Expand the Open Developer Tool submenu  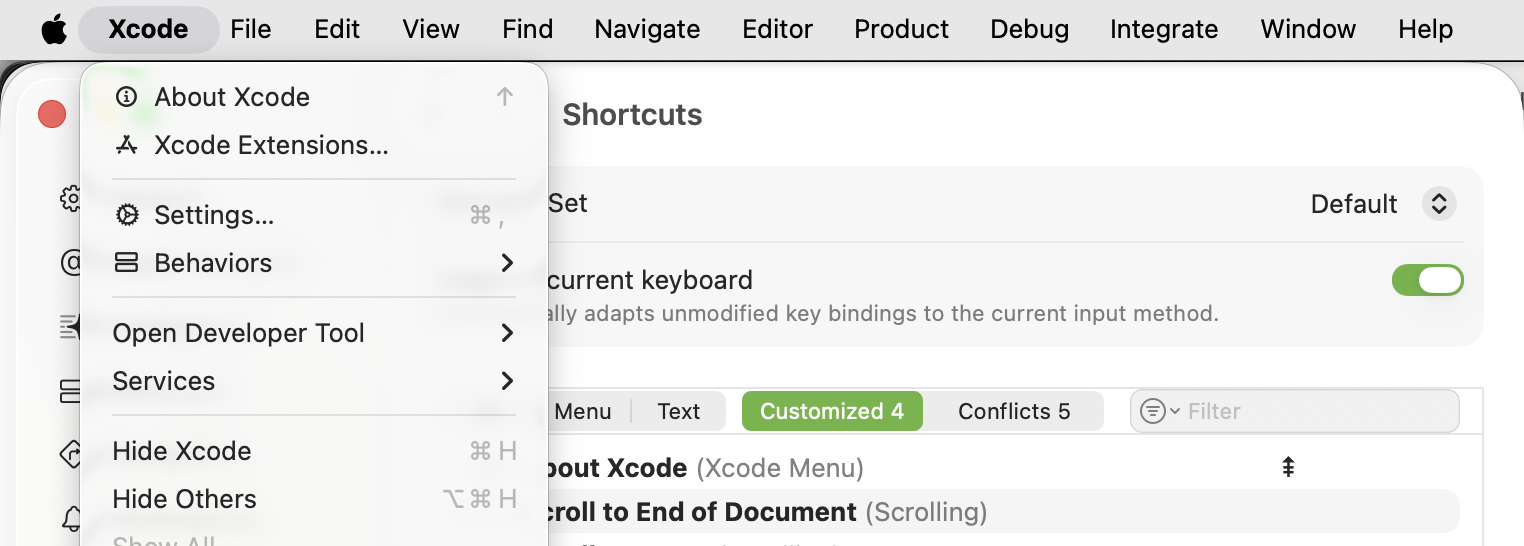tap(507, 333)
